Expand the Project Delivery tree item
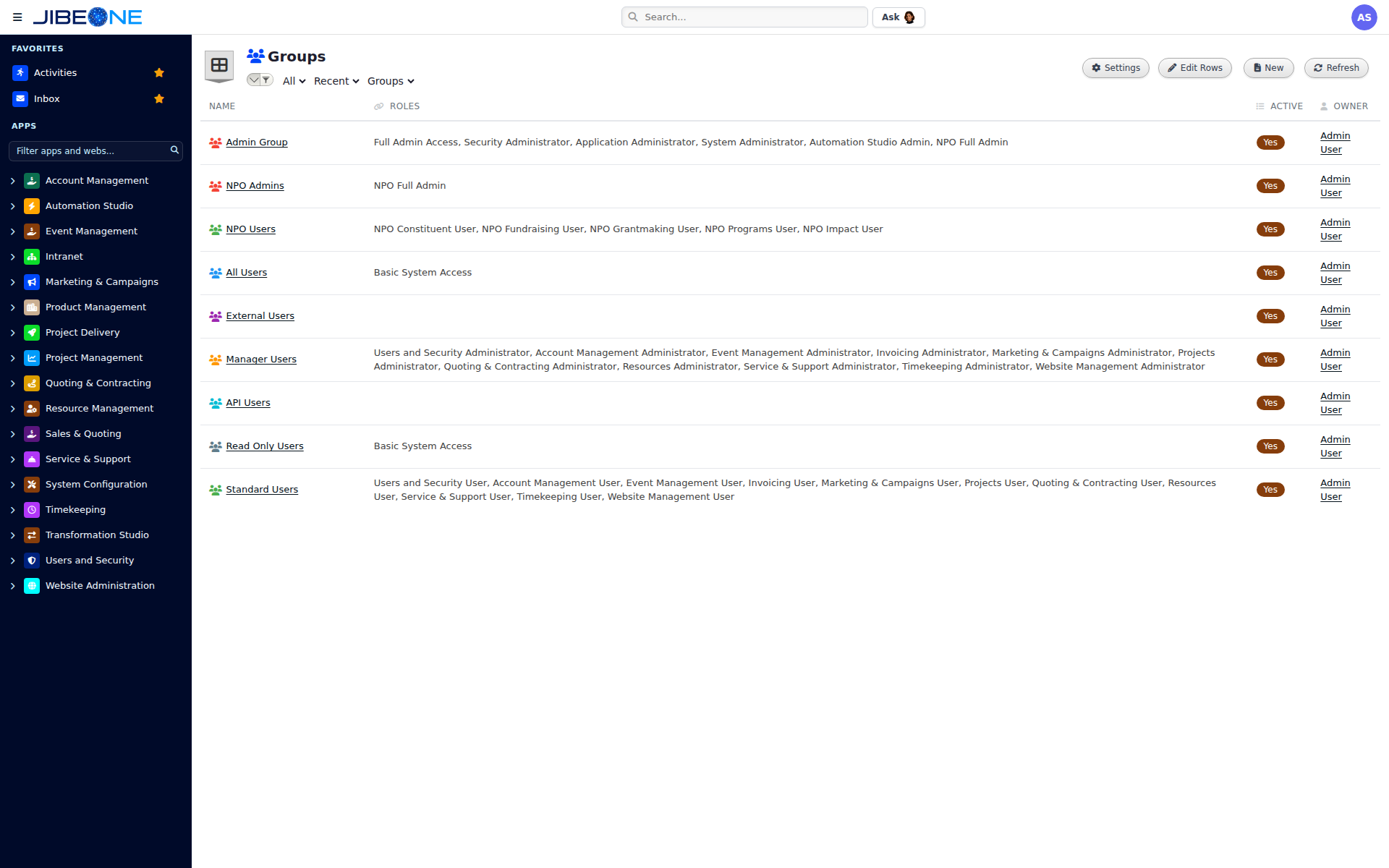Image resolution: width=1389 pixels, height=868 pixels. click(x=13, y=333)
